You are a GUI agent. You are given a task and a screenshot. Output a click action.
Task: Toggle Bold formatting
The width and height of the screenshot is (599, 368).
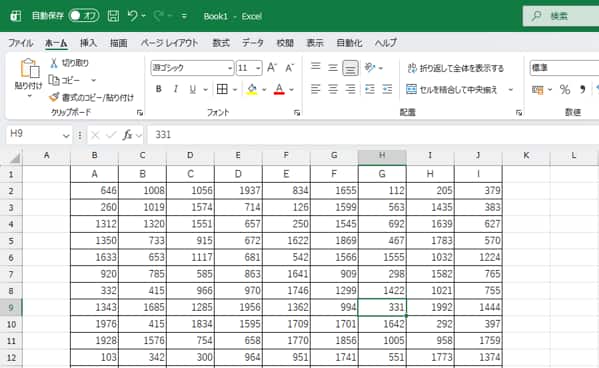pos(159,89)
